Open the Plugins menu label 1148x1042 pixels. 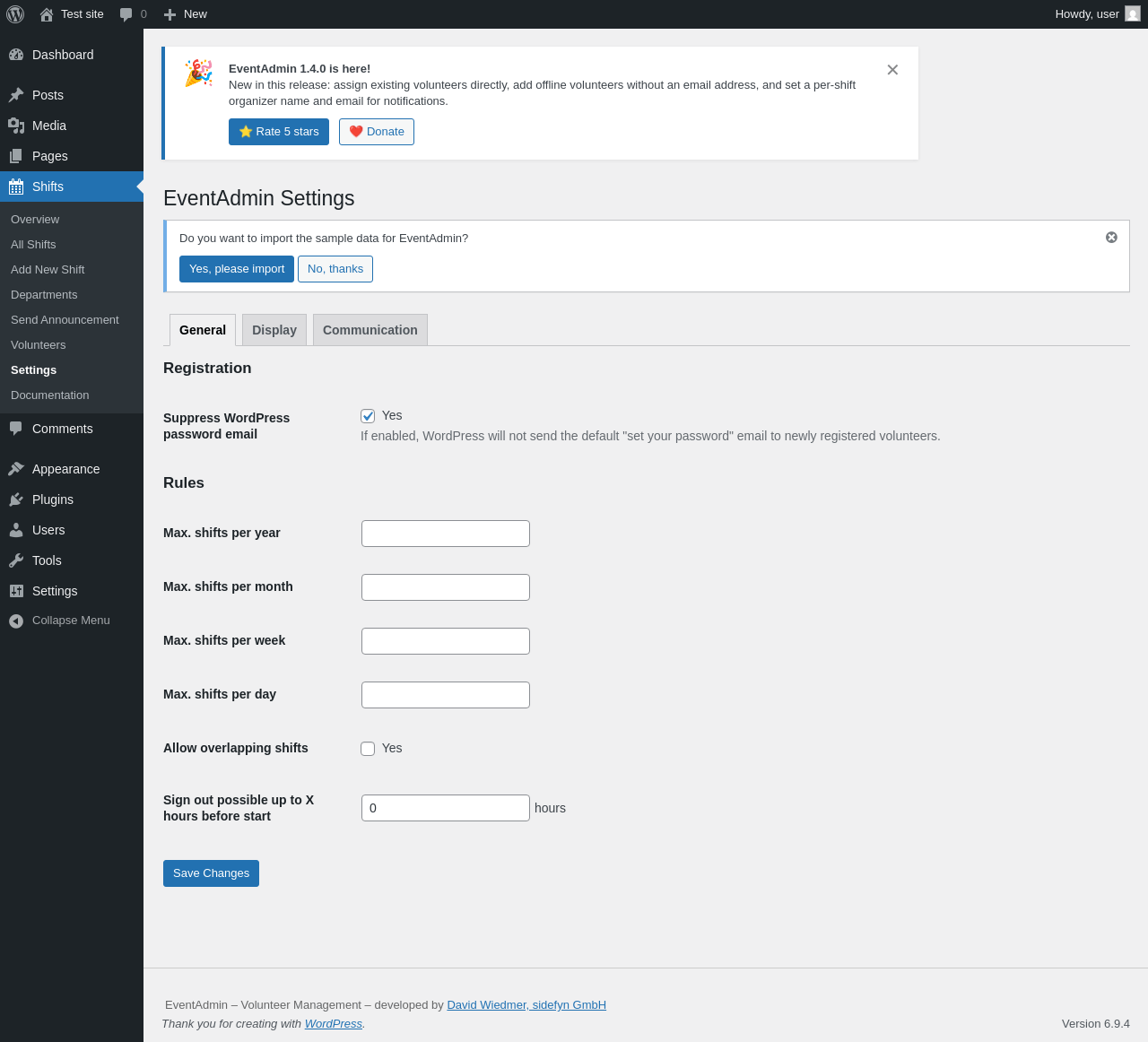tap(53, 499)
